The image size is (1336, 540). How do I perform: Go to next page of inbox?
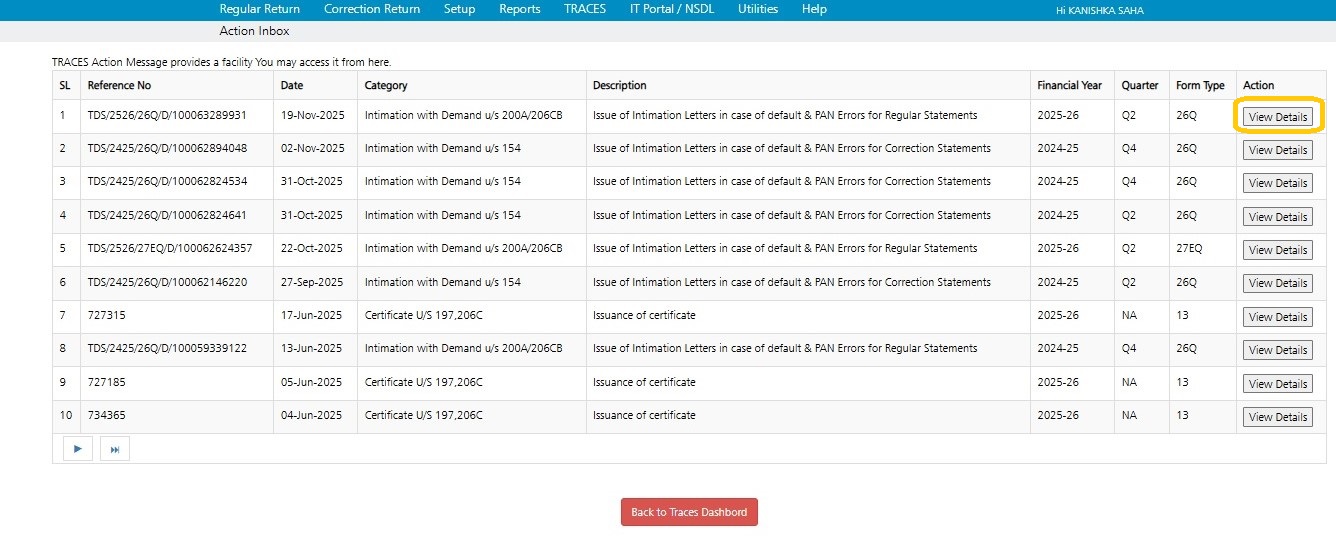click(77, 450)
